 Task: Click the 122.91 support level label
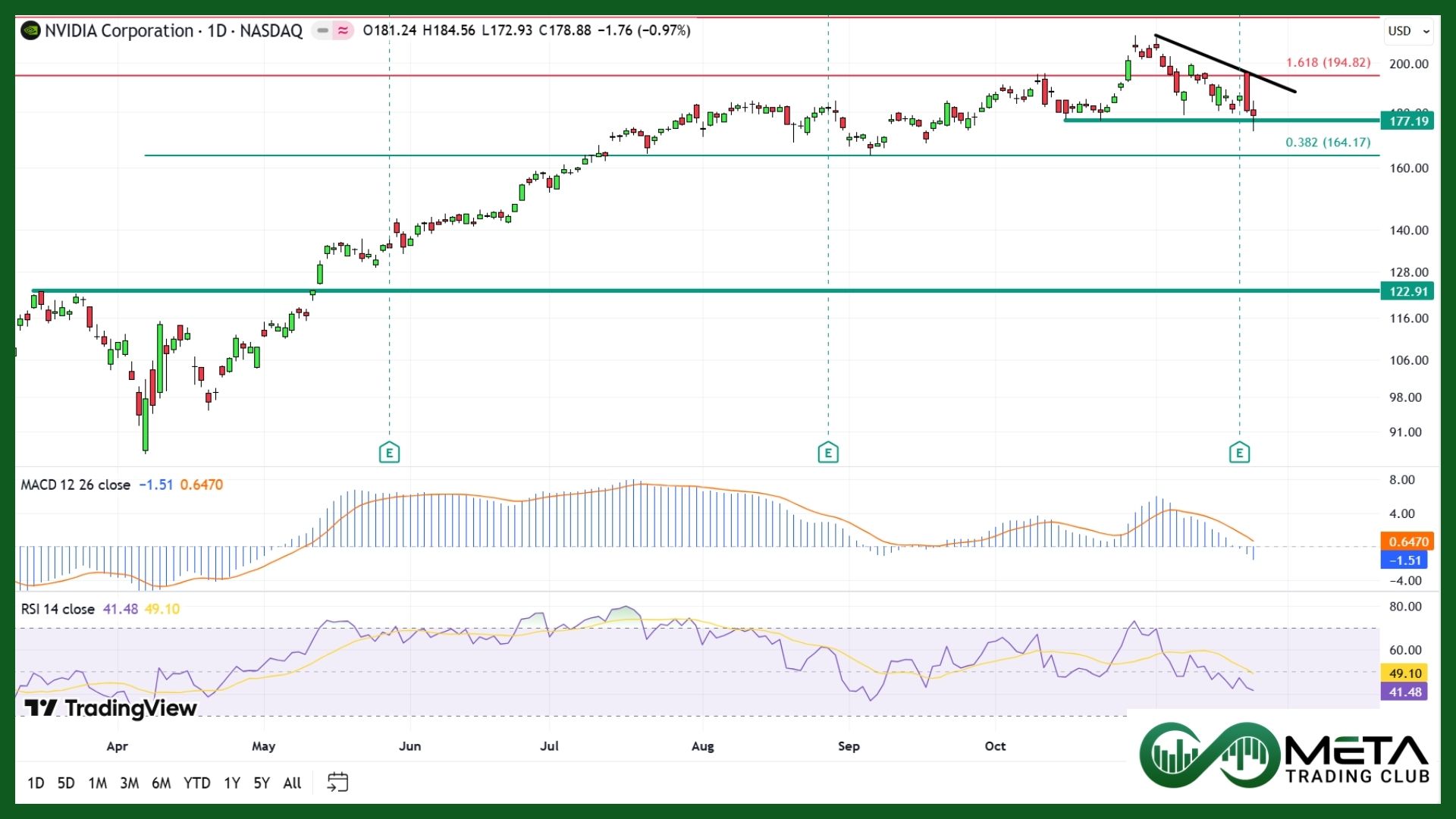(x=1408, y=292)
